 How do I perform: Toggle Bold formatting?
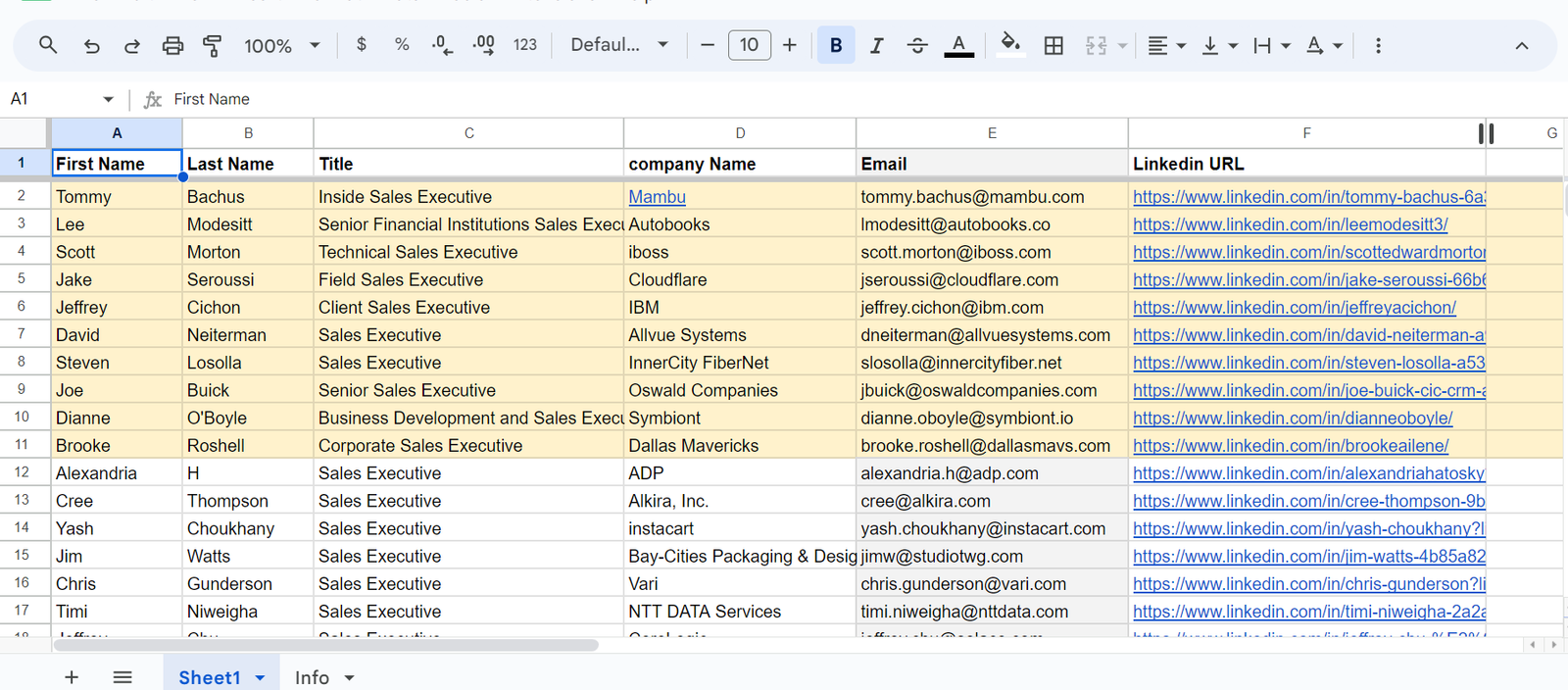(x=836, y=45)
